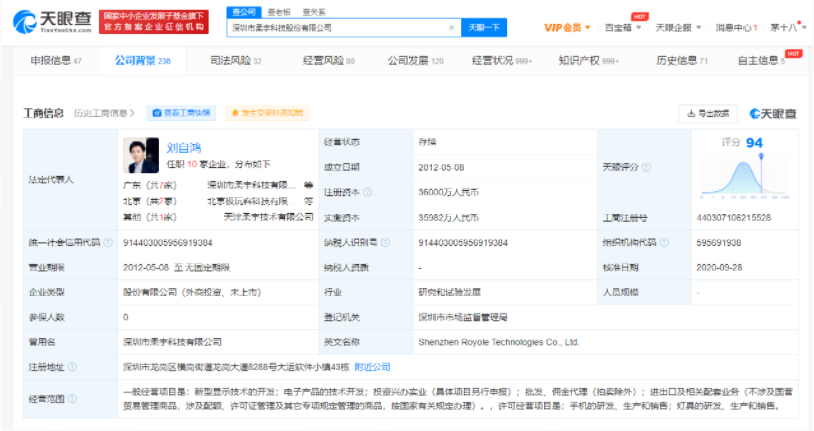Open the 公司背景 tab
This screenshot has height=431, width=814.
coord(143,61)
